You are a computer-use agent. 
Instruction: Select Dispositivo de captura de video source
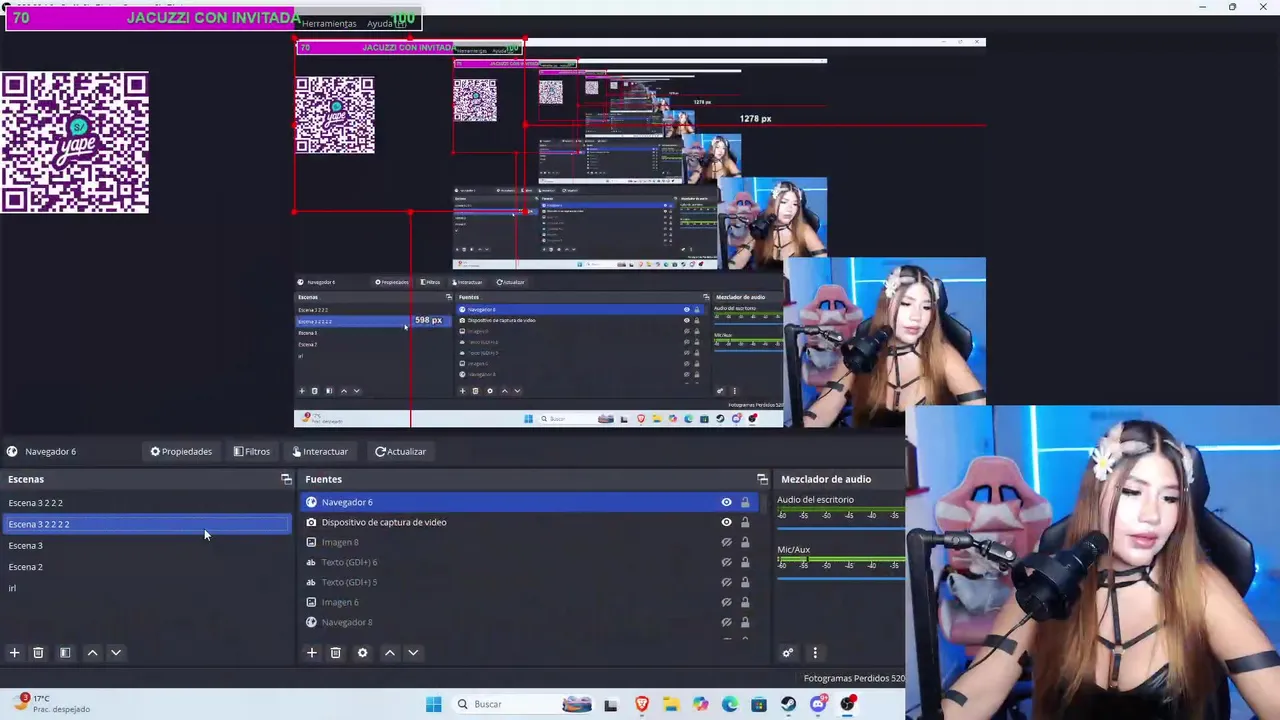click(530, 522)
